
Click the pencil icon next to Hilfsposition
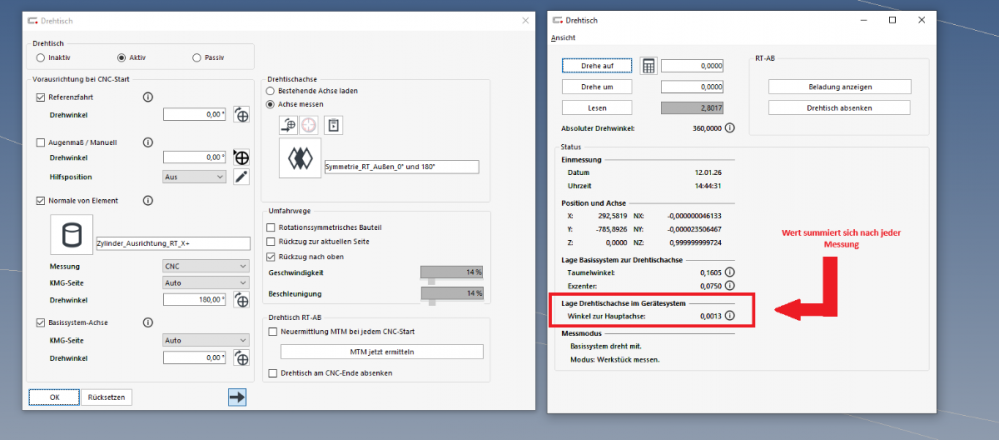(241, 177)
